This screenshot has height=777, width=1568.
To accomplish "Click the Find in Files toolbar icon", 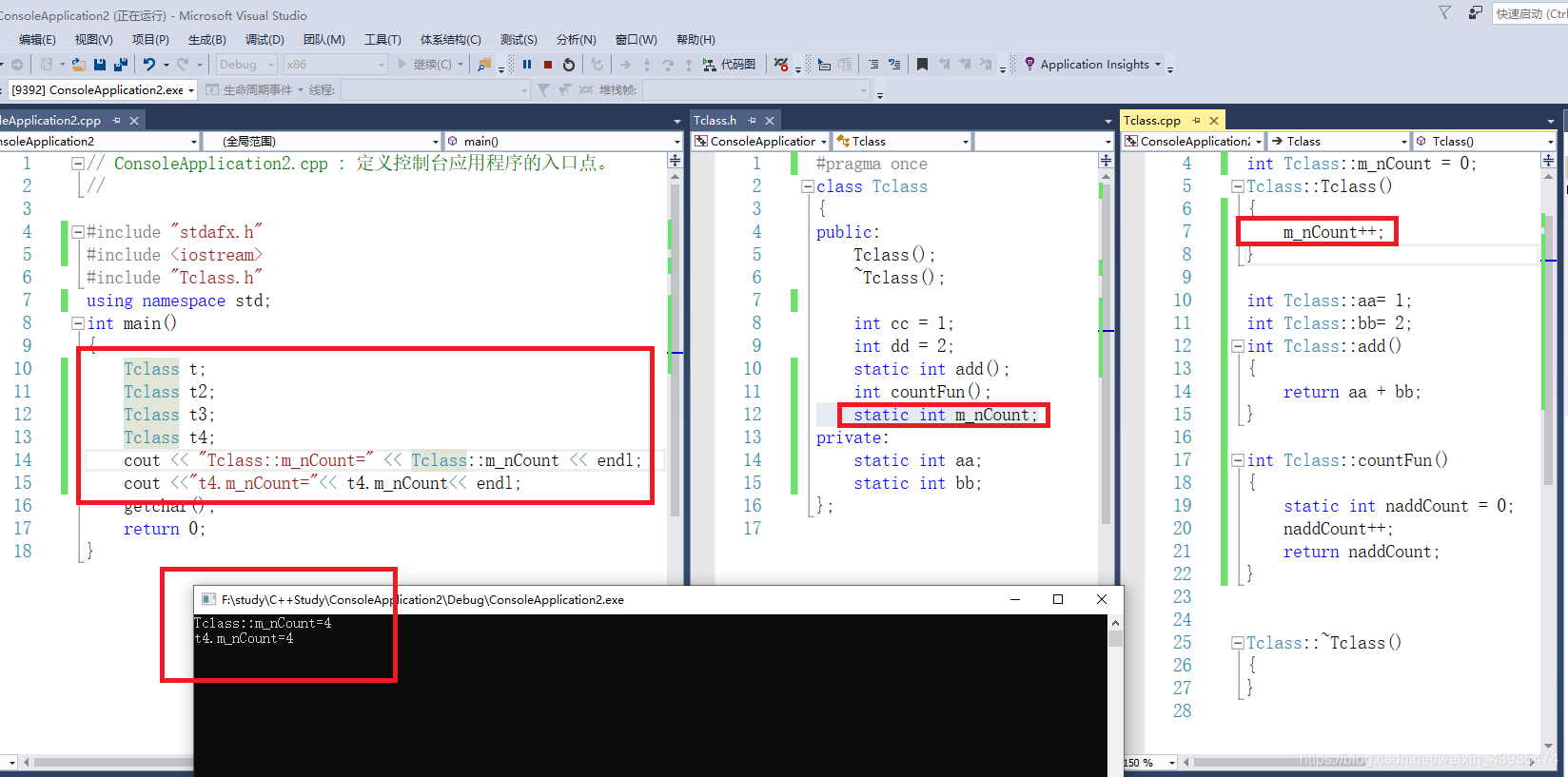I will pos(484,65).
